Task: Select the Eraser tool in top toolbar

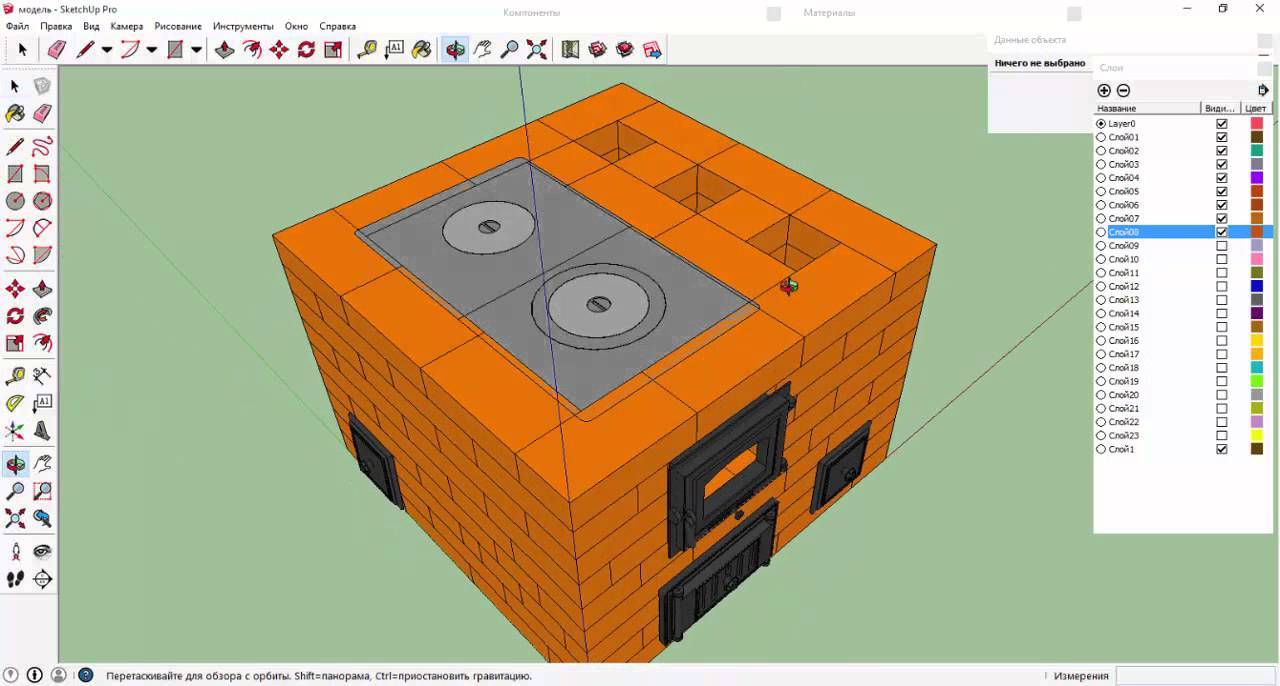Action: point(57,49)
